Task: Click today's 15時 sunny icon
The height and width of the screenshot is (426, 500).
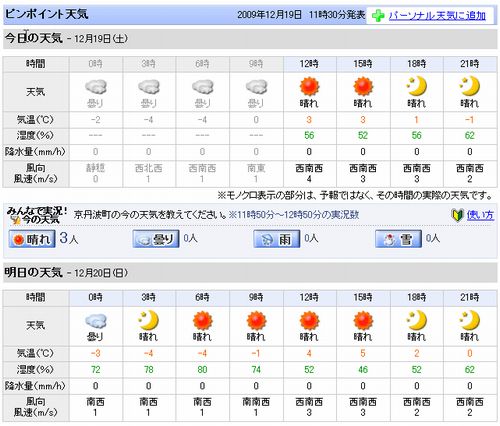Action: tap(363, 86)
